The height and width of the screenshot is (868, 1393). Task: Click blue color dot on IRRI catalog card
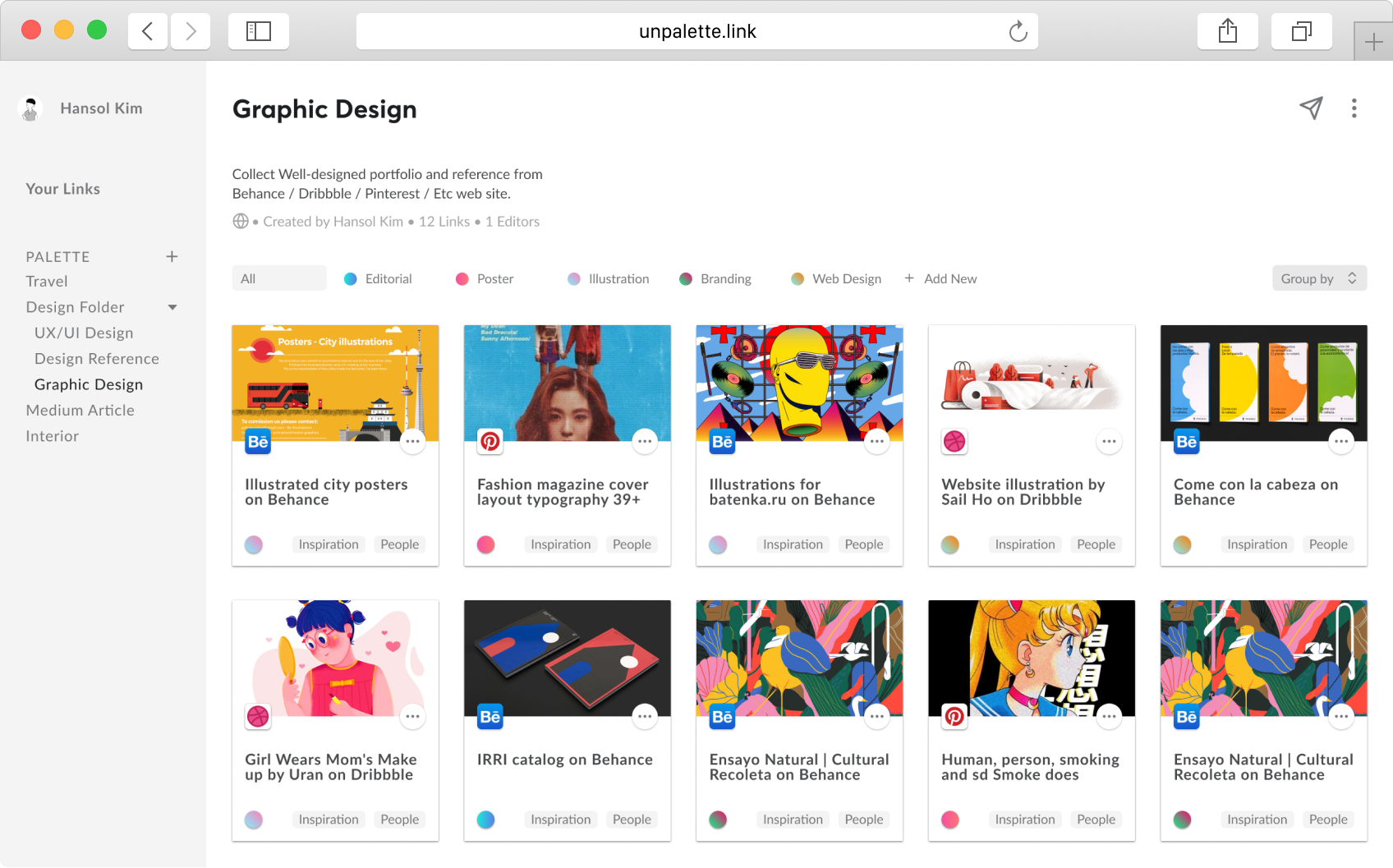pyautogui.click(x=486, y=820)
